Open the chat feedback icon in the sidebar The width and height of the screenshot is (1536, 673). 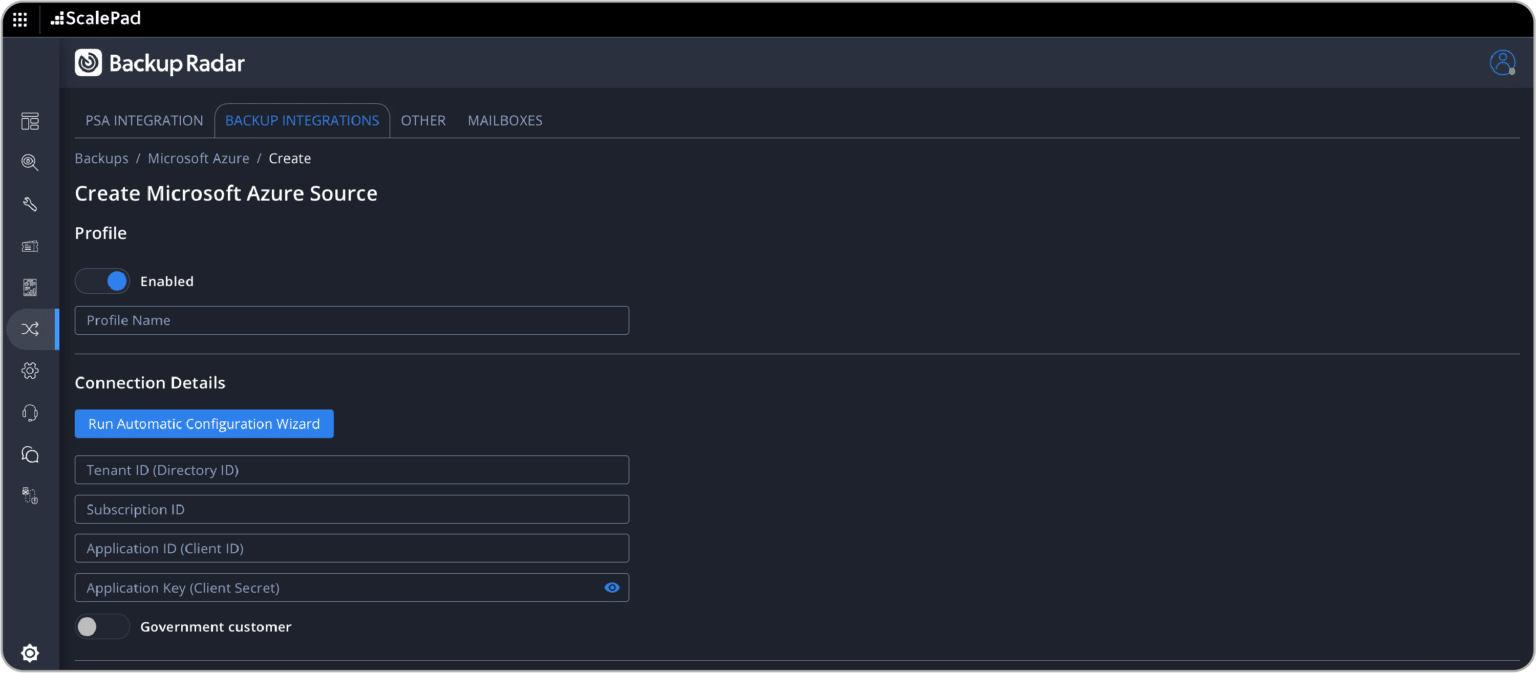30,454
